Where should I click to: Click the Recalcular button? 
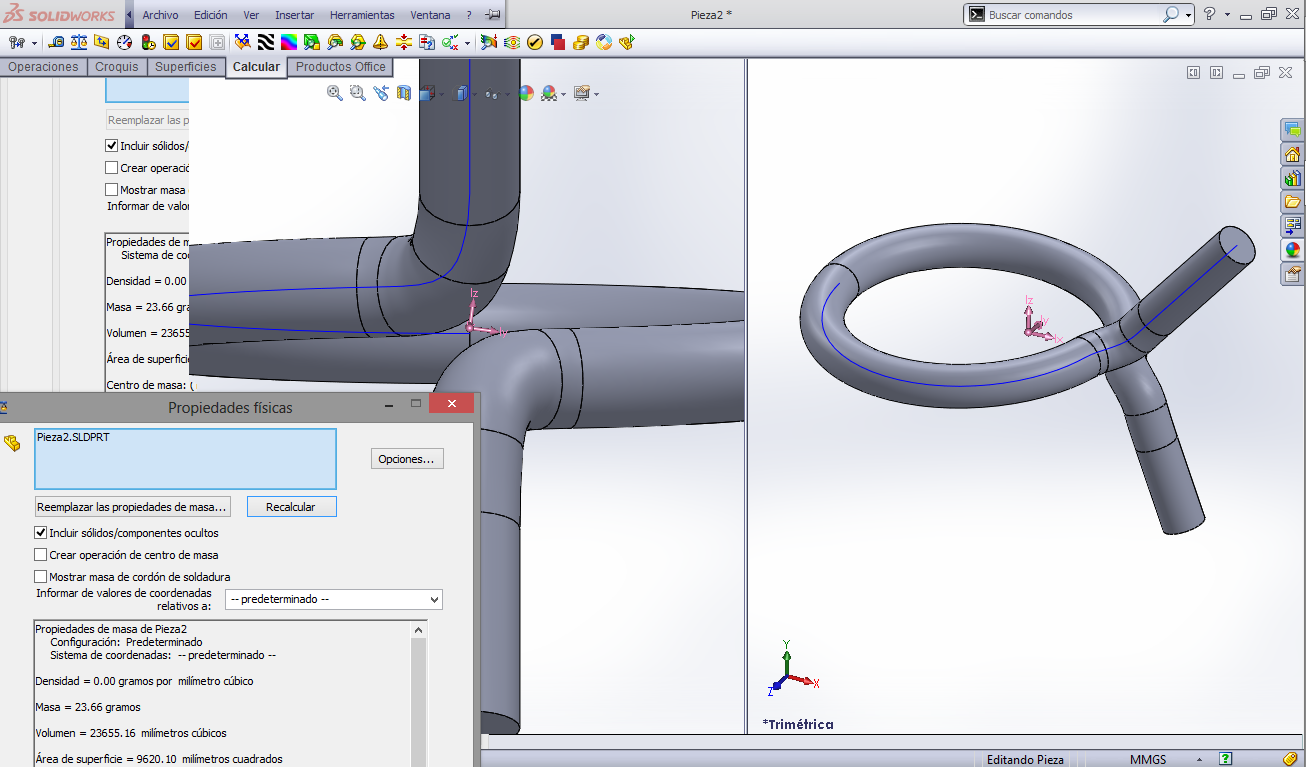291,507
